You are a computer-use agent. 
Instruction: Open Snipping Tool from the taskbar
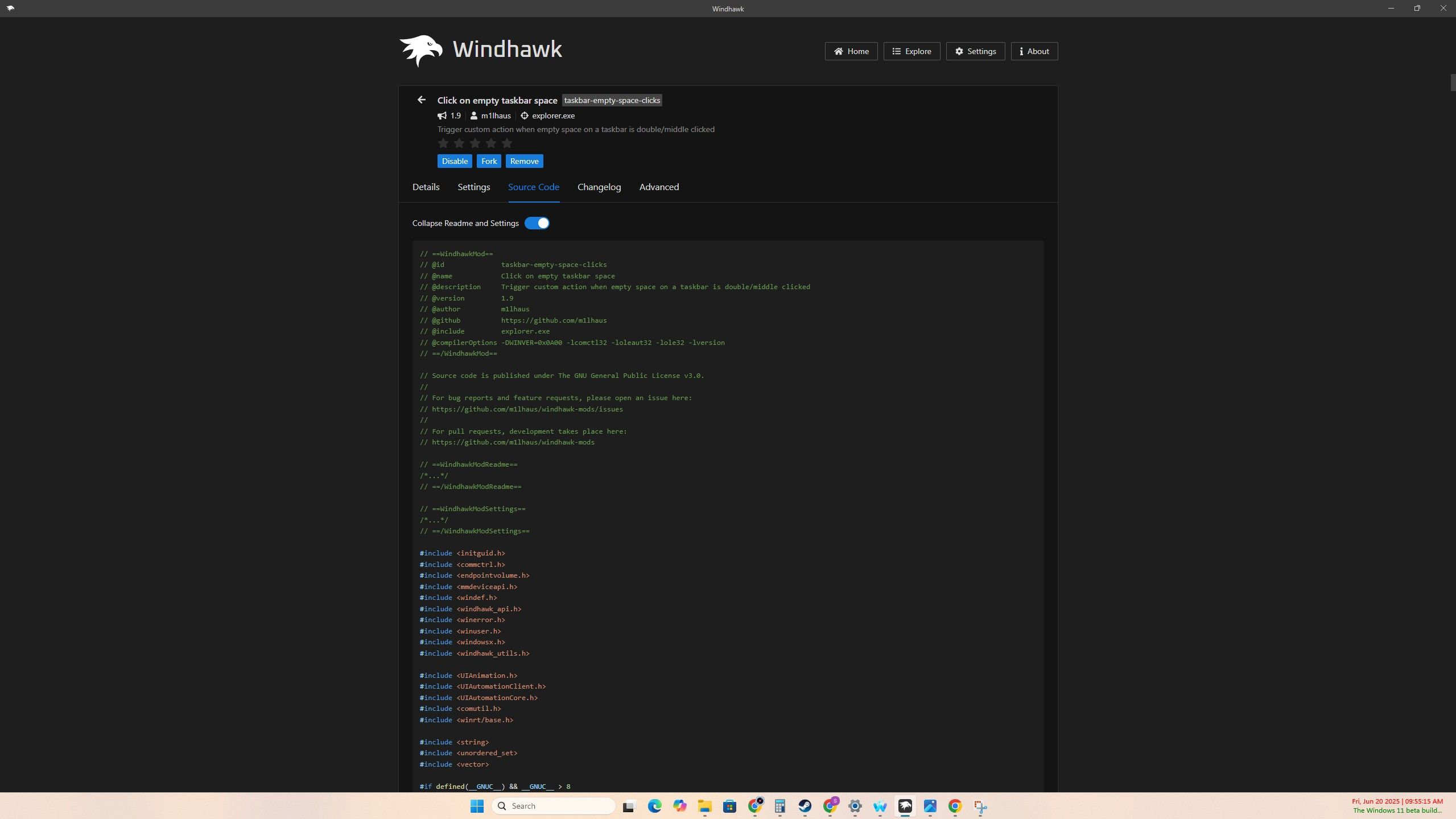click(x=980, y=806)
